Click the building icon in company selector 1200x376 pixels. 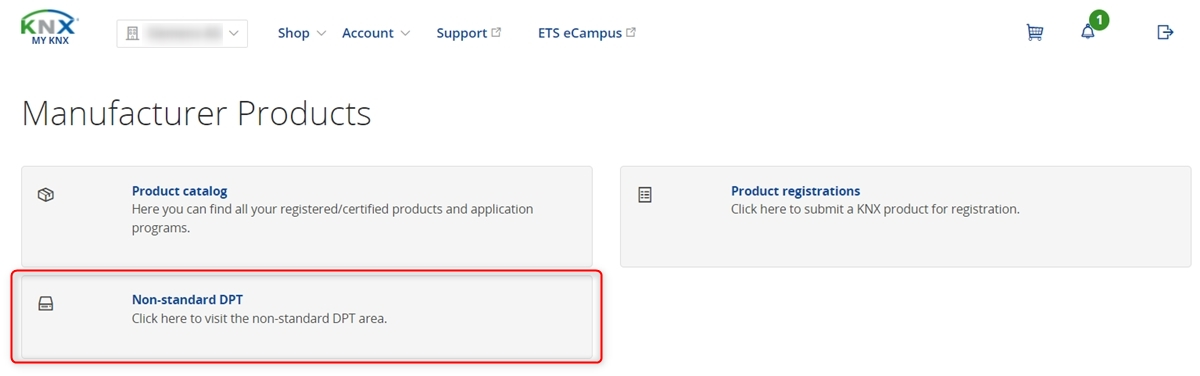(132, 33)
